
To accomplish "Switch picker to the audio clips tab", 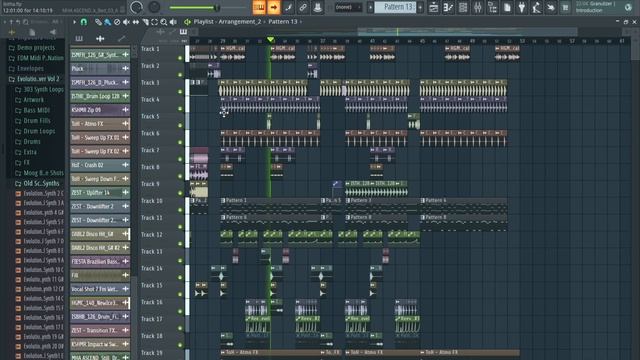I will pos(100,38).
